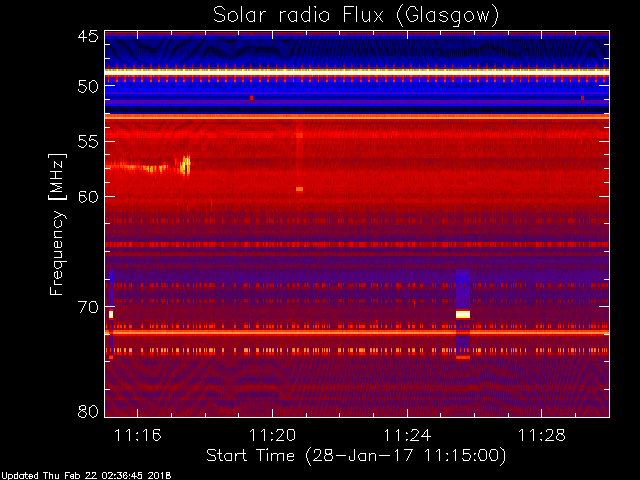Click the bright yellow burst near 57 MHz

click(x=186, y=165)
